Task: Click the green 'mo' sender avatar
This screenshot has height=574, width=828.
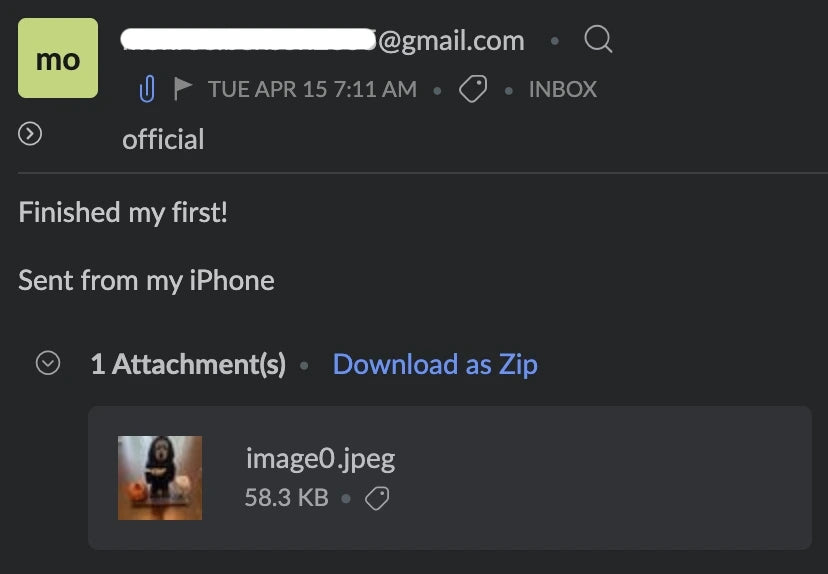Action: (x=58, y=58)
